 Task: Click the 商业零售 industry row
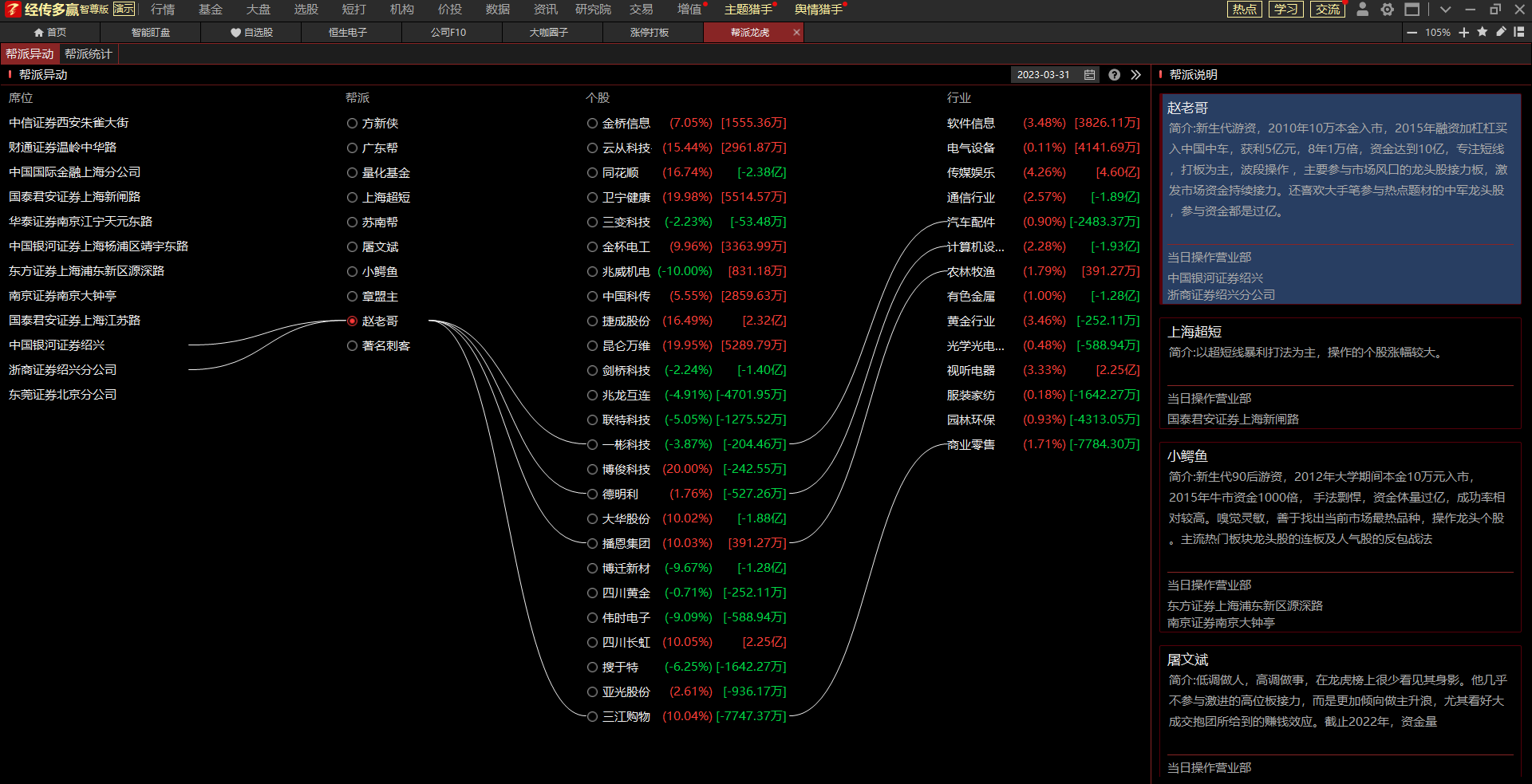[x=1043, y=444]
